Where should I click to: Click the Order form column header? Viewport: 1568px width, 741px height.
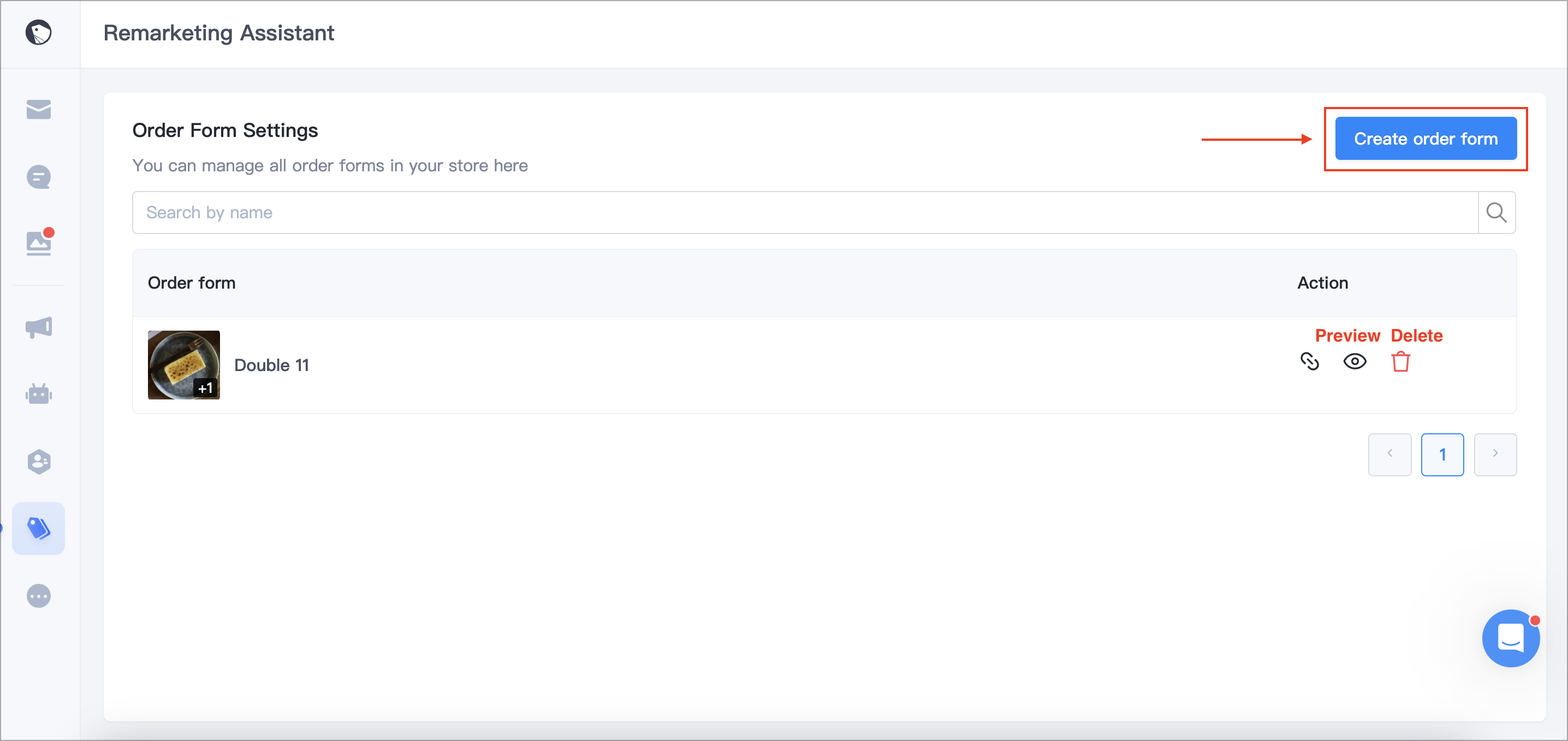coord(192,283)
